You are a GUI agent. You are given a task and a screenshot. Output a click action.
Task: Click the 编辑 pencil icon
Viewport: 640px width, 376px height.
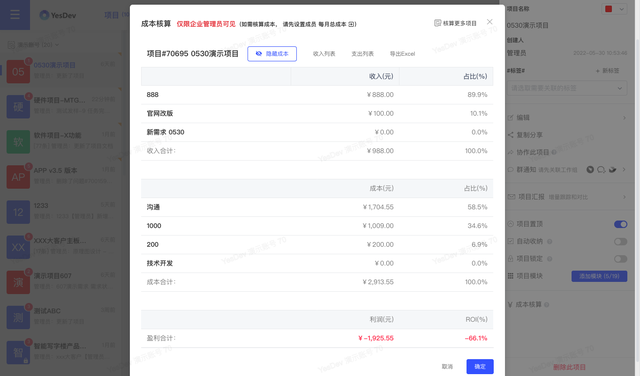[x=510, y=118]
